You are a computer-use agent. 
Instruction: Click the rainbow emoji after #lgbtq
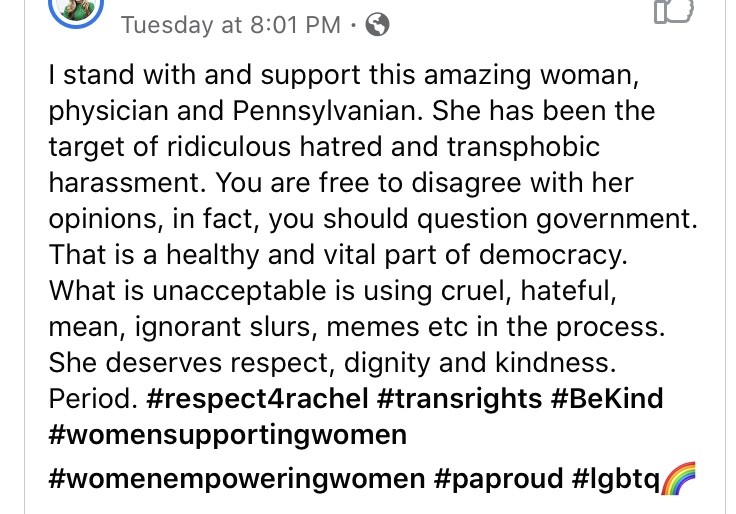(677, 480)
